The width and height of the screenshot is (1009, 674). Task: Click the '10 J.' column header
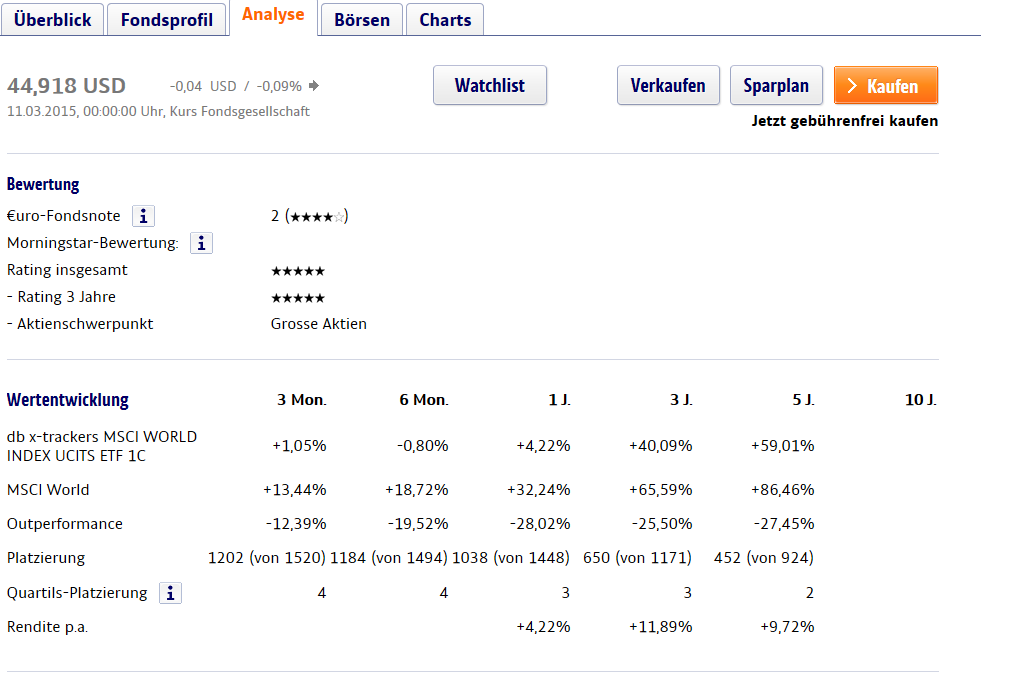(x=921, y=400)
